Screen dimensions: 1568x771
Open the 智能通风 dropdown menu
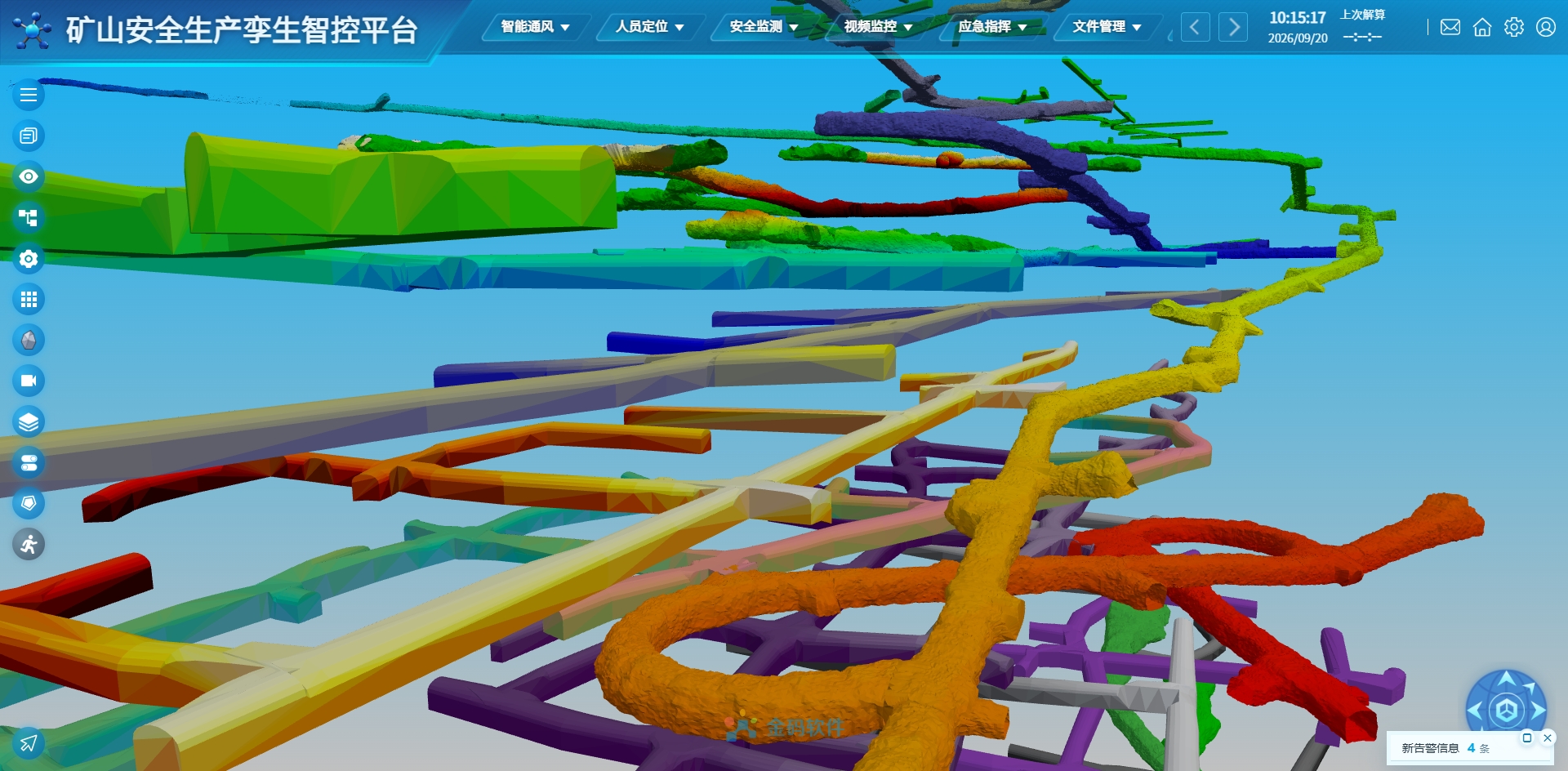point(535,27)
